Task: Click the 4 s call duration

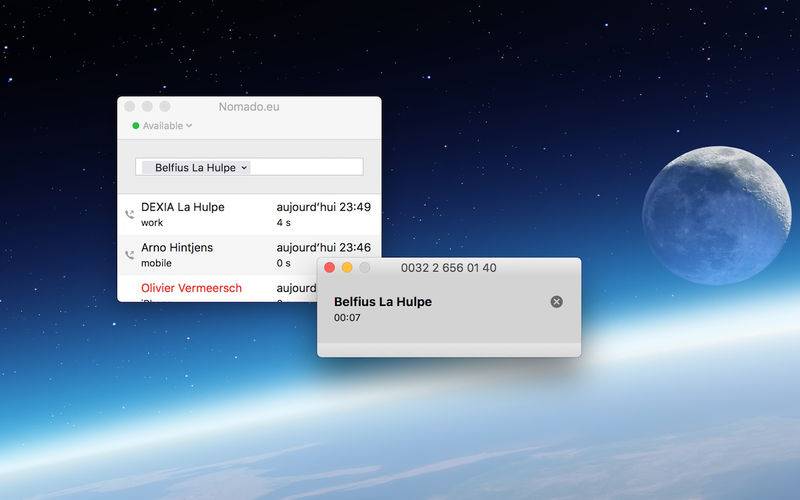Action: pos(284,222)
